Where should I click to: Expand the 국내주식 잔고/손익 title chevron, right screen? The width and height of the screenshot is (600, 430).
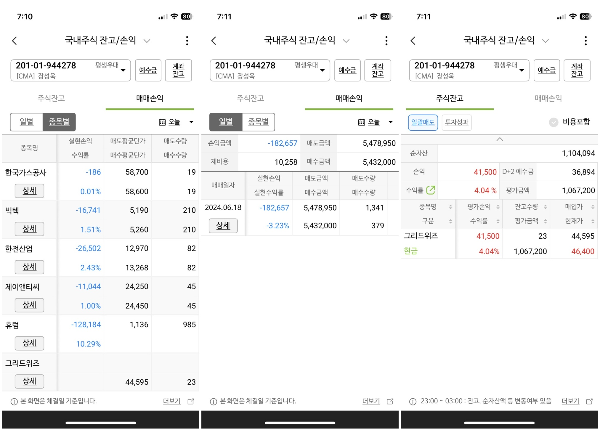pyautogui.click(x=546, y=41)
